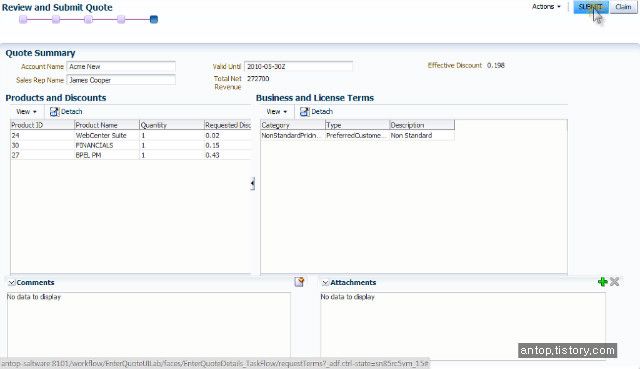The width and height of the screenshot is (640, 369).
Task: Click product ID 24 cell
Action: (42, 135)
